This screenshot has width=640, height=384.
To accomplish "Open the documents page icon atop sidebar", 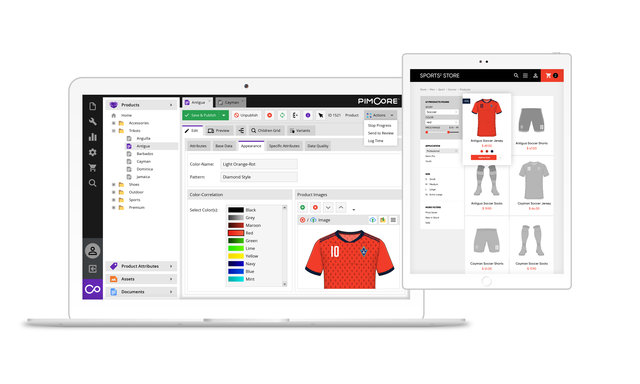I will pyautogui.click(x=93, y=107).
